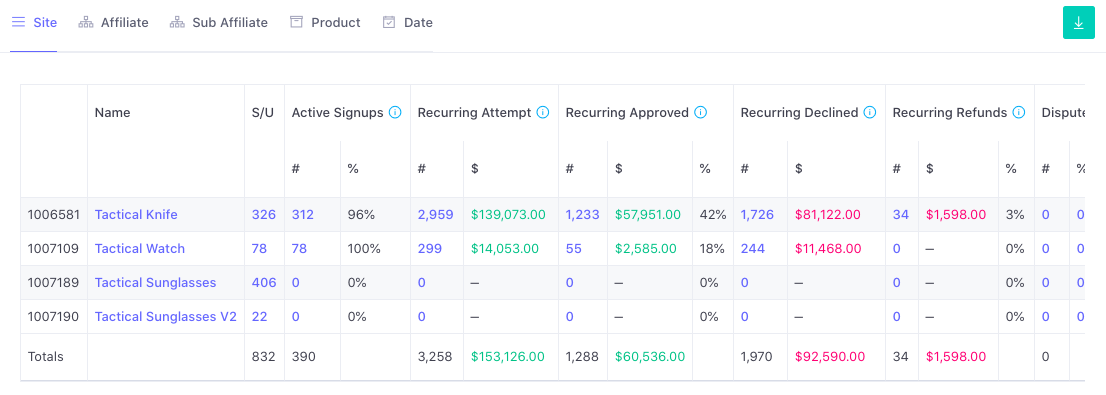Click Tactical Sunglasses V2 S/U value 22
The width and height of the screenshot is (1106, 395).
coord(260,317)
